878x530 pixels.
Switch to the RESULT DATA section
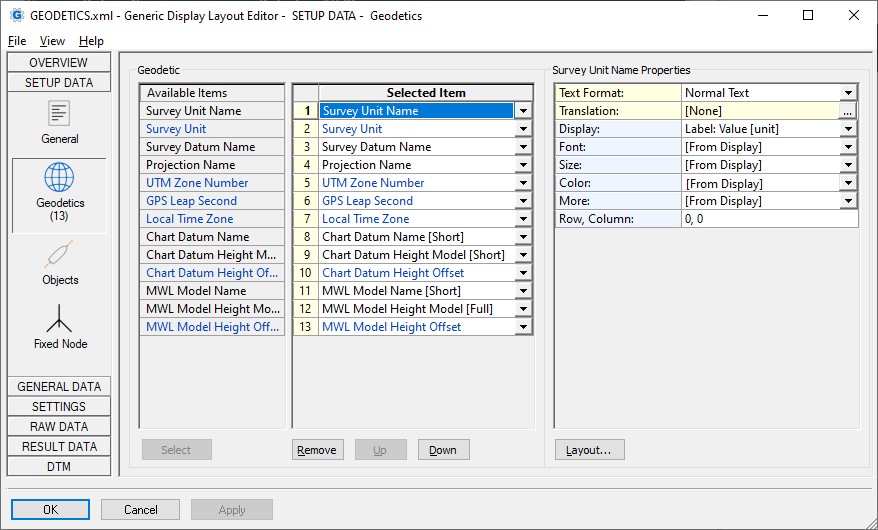point(59,446)
